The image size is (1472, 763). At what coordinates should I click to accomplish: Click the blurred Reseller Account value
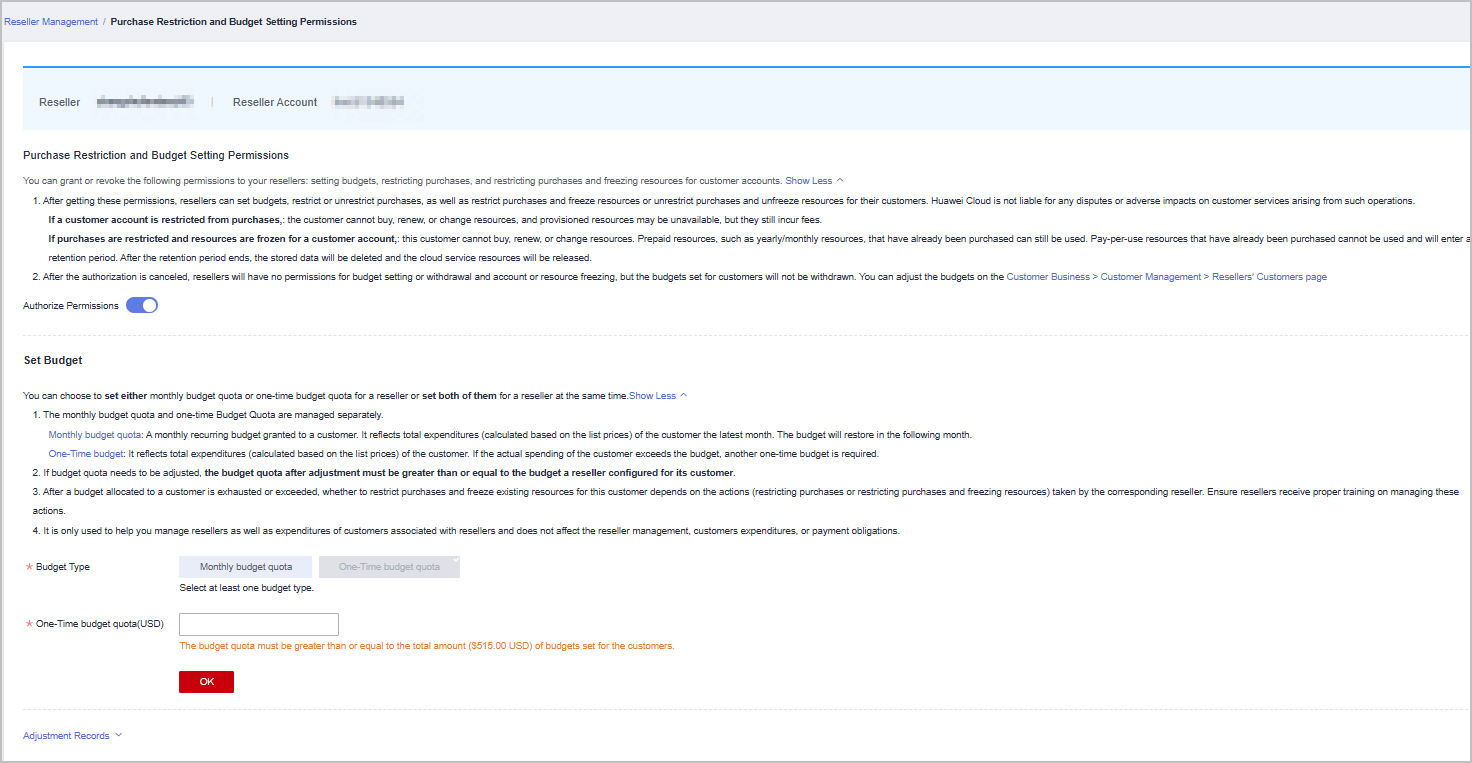[368, 102]
